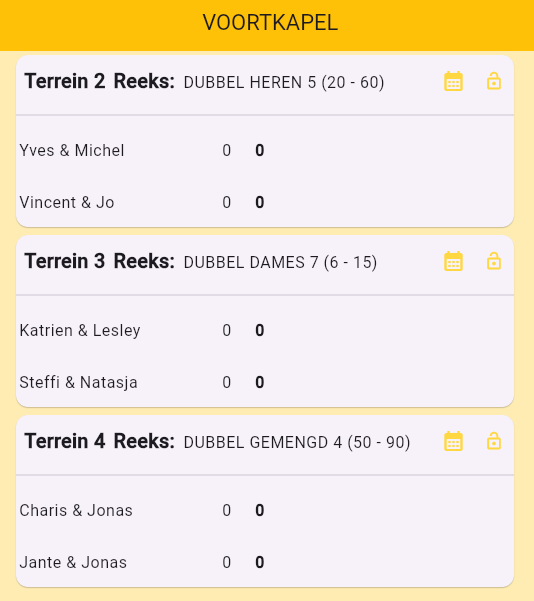Select the Vincent & Jo team row
This screenshot has width=534, height=601.
coord(265,202)
